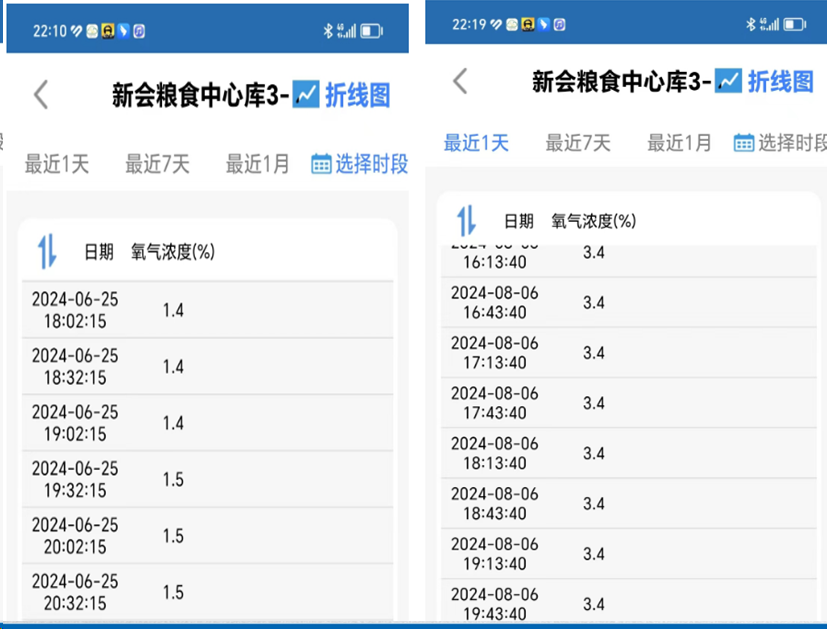
Task: Tap the back arrow in the left phone screen
Action: (x=41, y=95)
